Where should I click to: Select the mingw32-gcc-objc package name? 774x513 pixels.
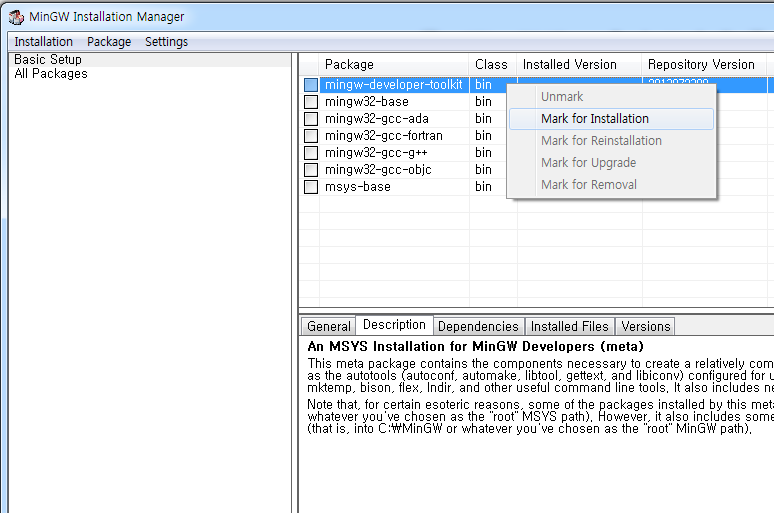click(378, 170)
